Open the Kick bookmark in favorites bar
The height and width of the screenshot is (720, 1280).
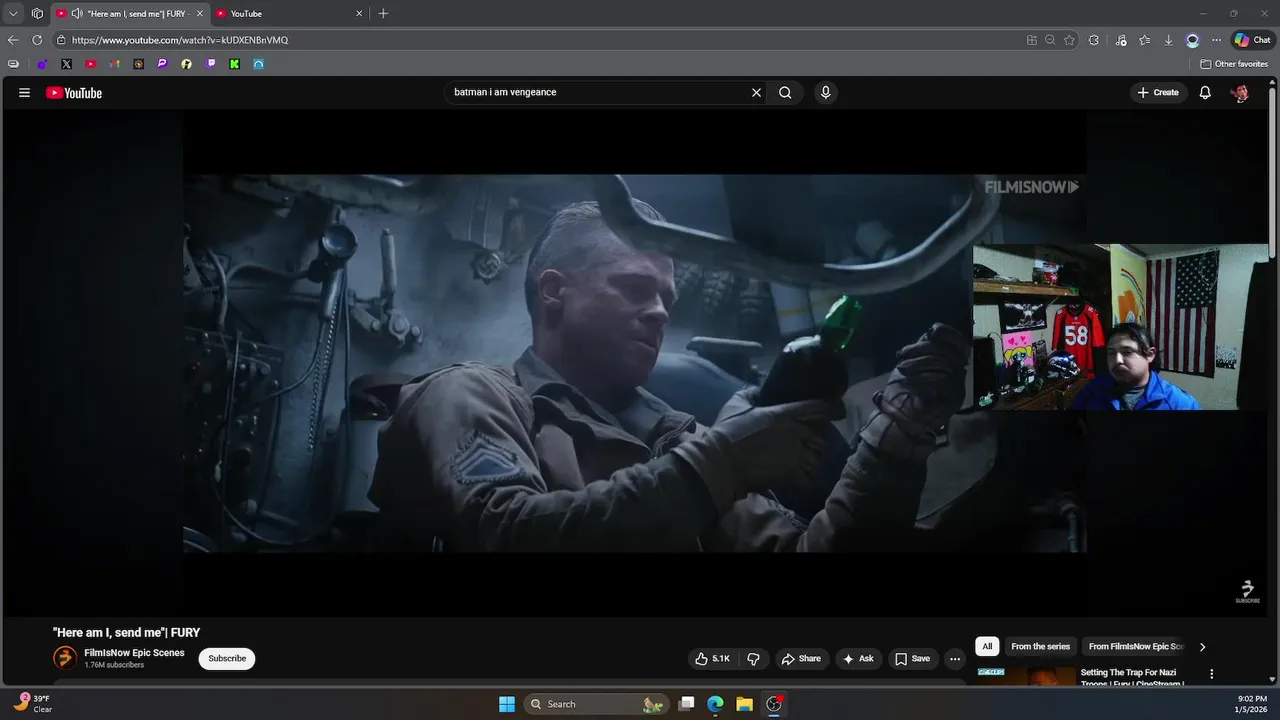coord(234,64)
